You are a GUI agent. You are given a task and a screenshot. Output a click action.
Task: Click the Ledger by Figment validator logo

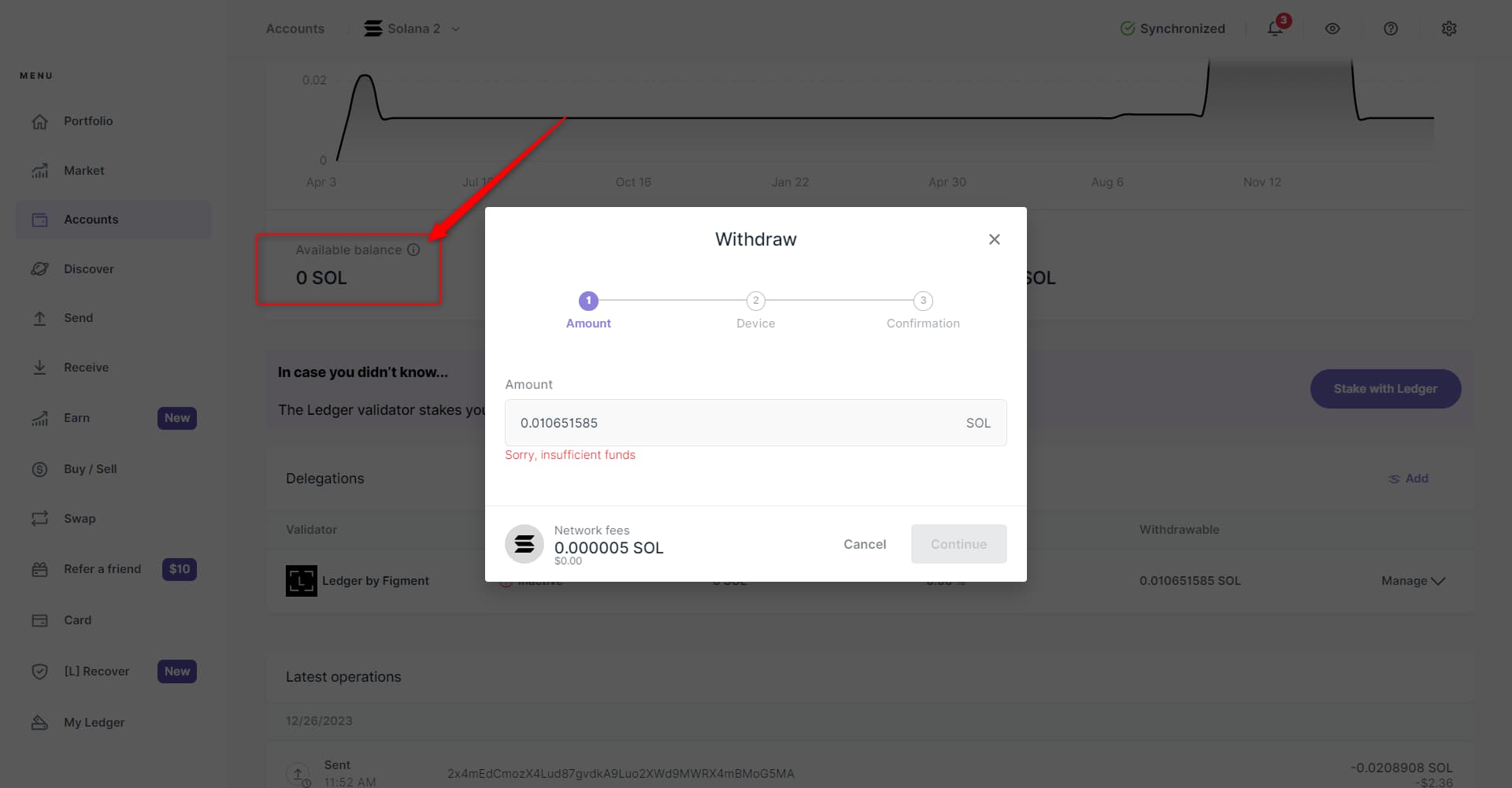pos(302,581)
